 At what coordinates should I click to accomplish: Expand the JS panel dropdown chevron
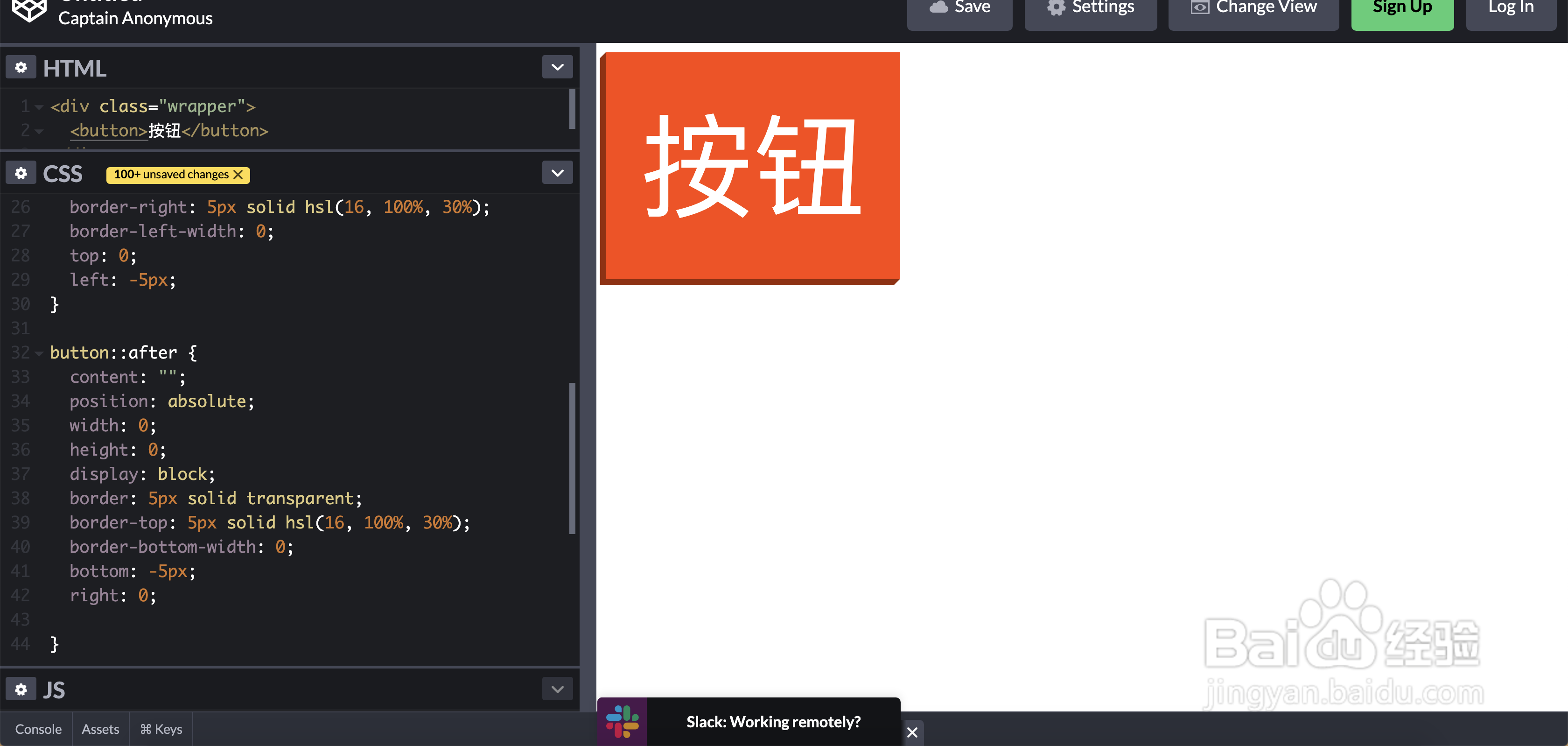point(557,690)
